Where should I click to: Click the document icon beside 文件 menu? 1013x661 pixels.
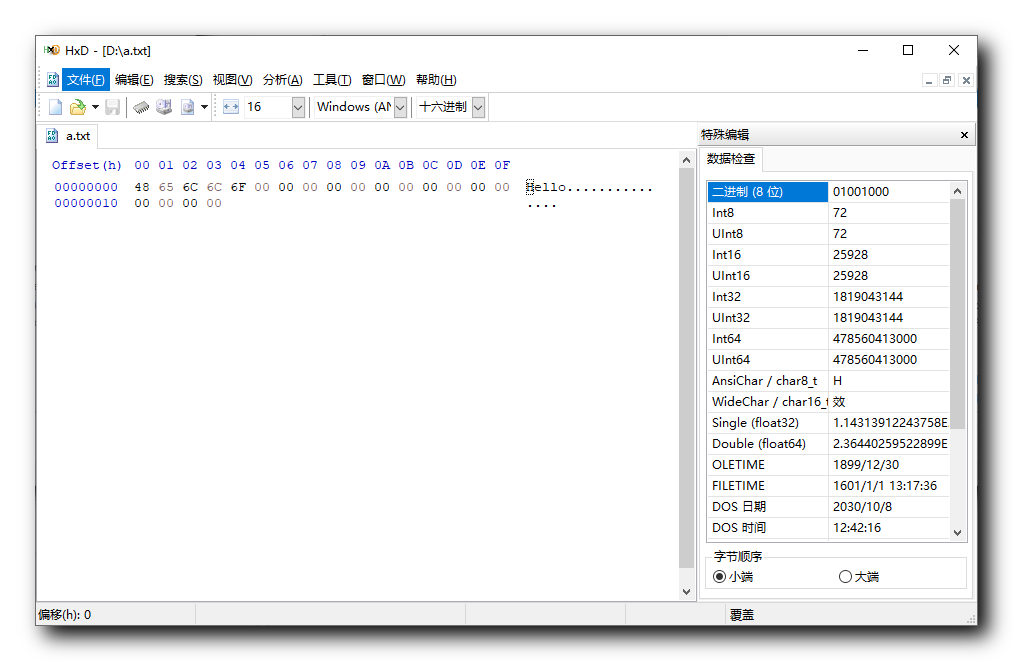point(53,79)
